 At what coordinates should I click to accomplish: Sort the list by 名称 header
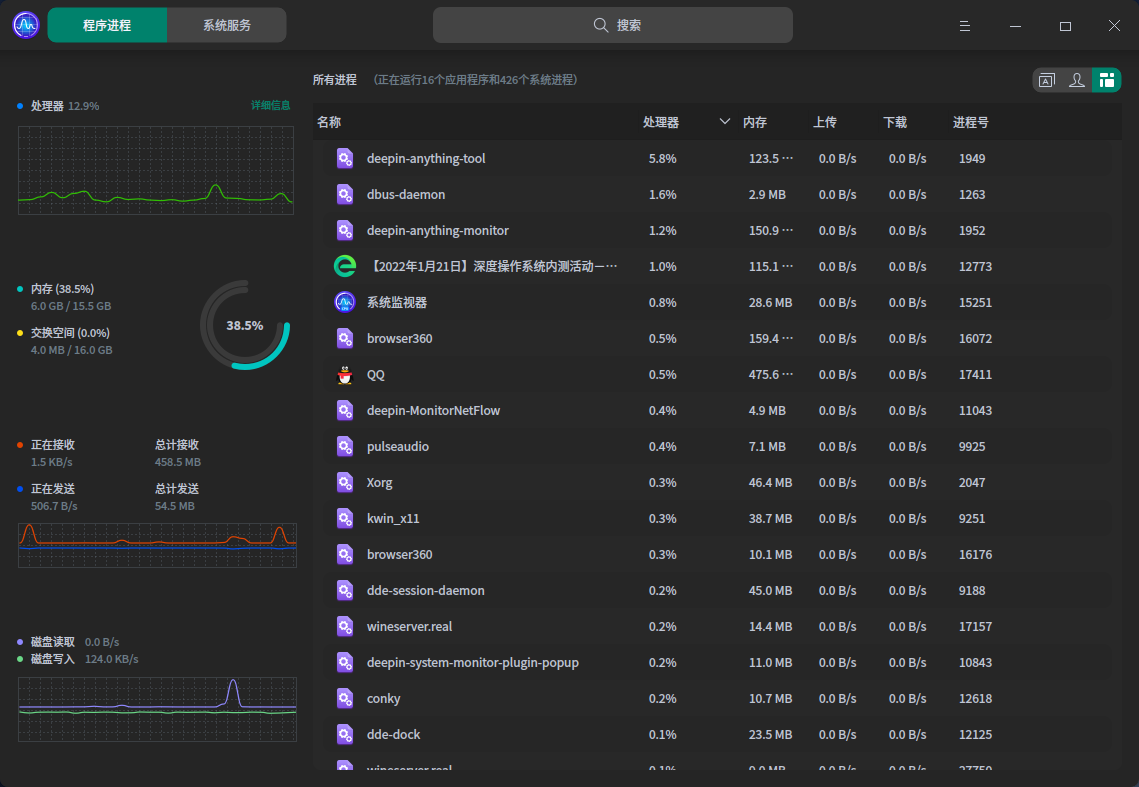(329, 122)
